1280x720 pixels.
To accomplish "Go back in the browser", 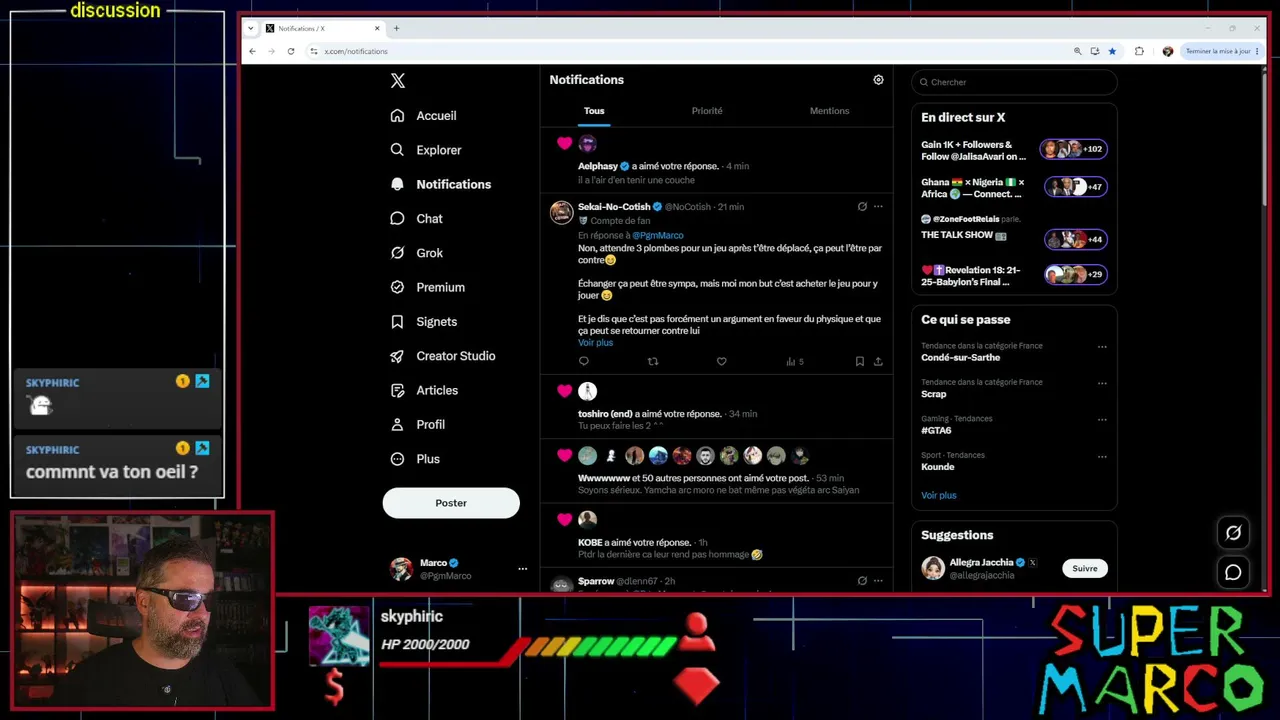I will click(x=253, y=51).
